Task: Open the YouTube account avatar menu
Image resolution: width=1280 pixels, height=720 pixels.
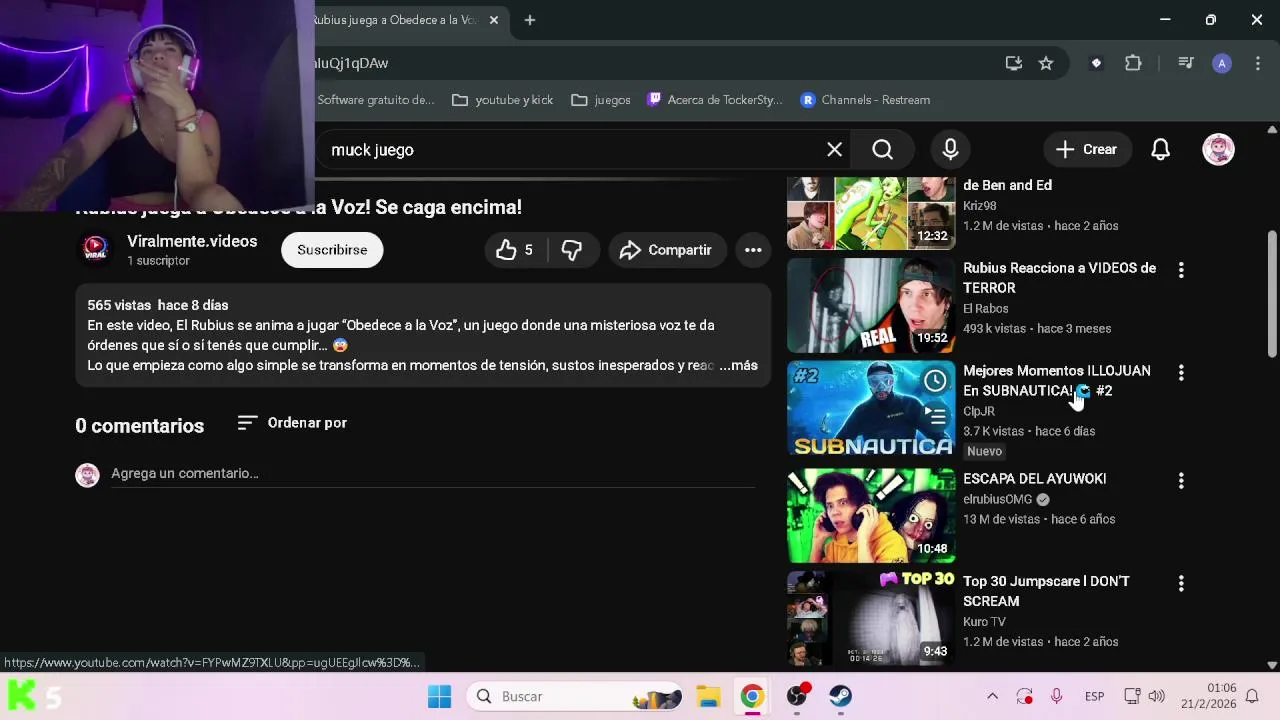Action: [1218, 150]
